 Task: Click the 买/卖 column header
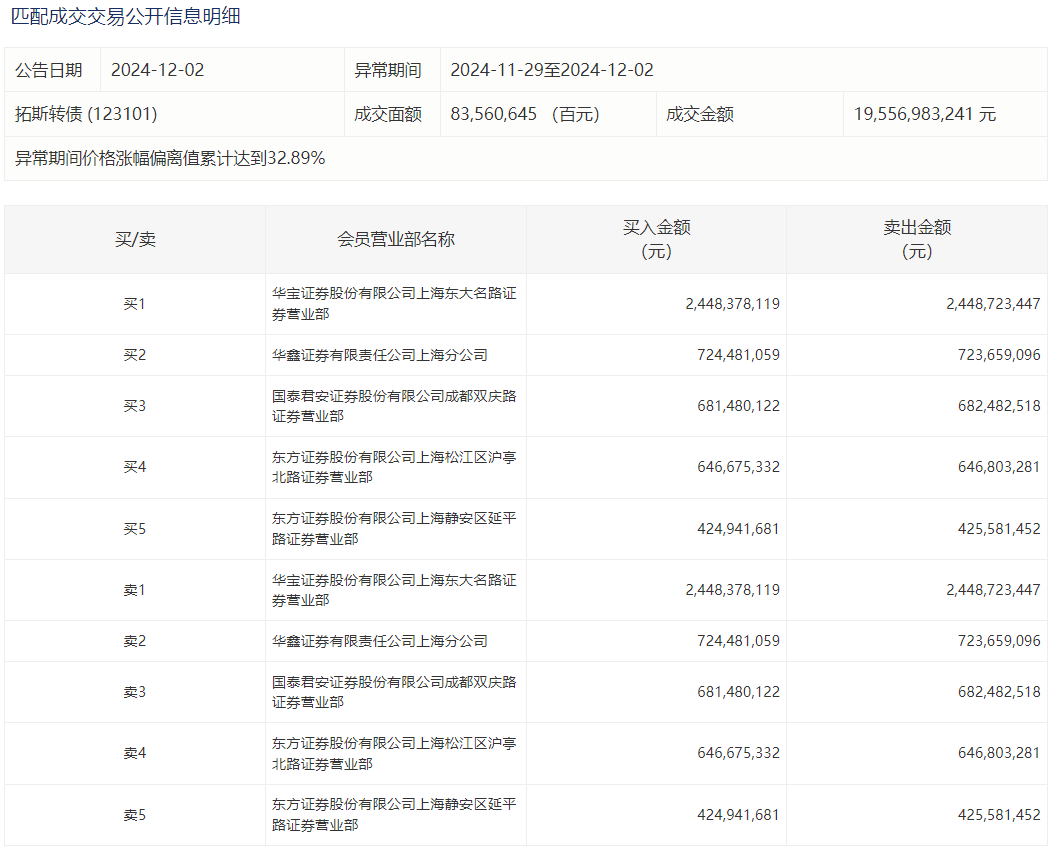point(135,239)
